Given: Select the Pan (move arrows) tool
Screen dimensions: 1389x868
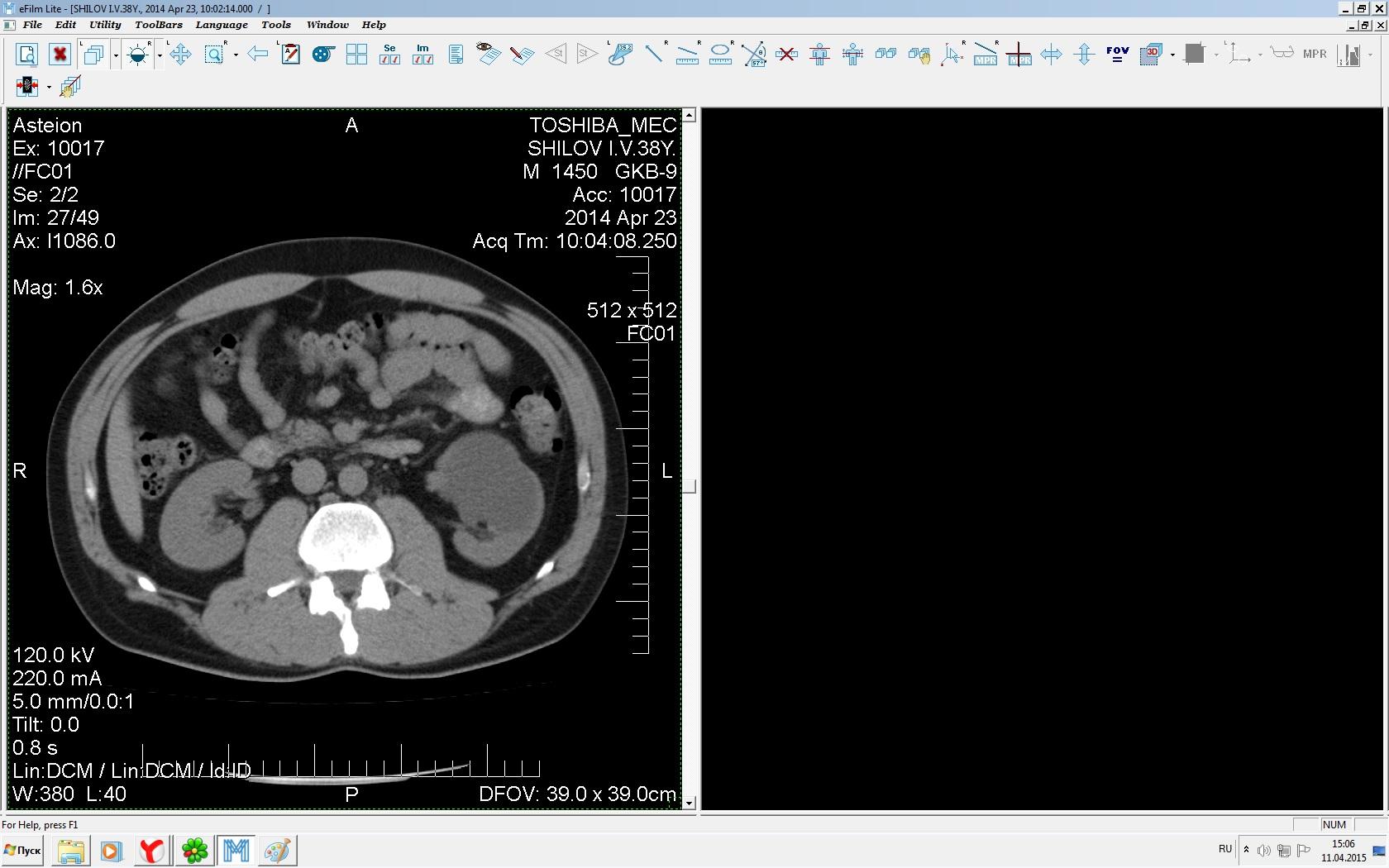Looking at the screenshot, I should 180,55.
